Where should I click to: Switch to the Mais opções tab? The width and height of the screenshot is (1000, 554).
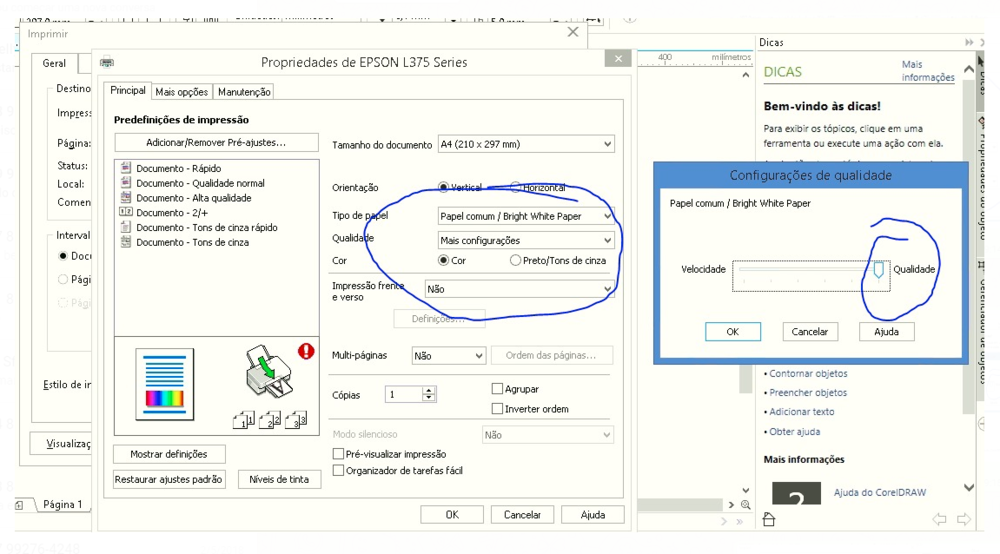(x=182, y=92)
